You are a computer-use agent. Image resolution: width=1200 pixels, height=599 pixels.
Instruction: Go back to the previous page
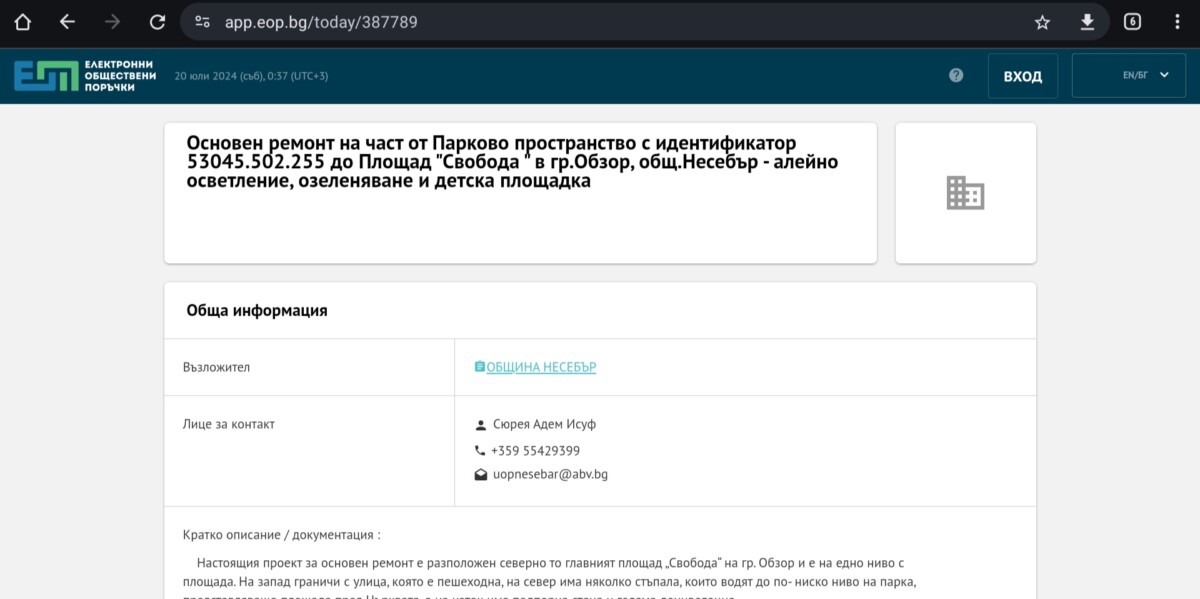67,22
